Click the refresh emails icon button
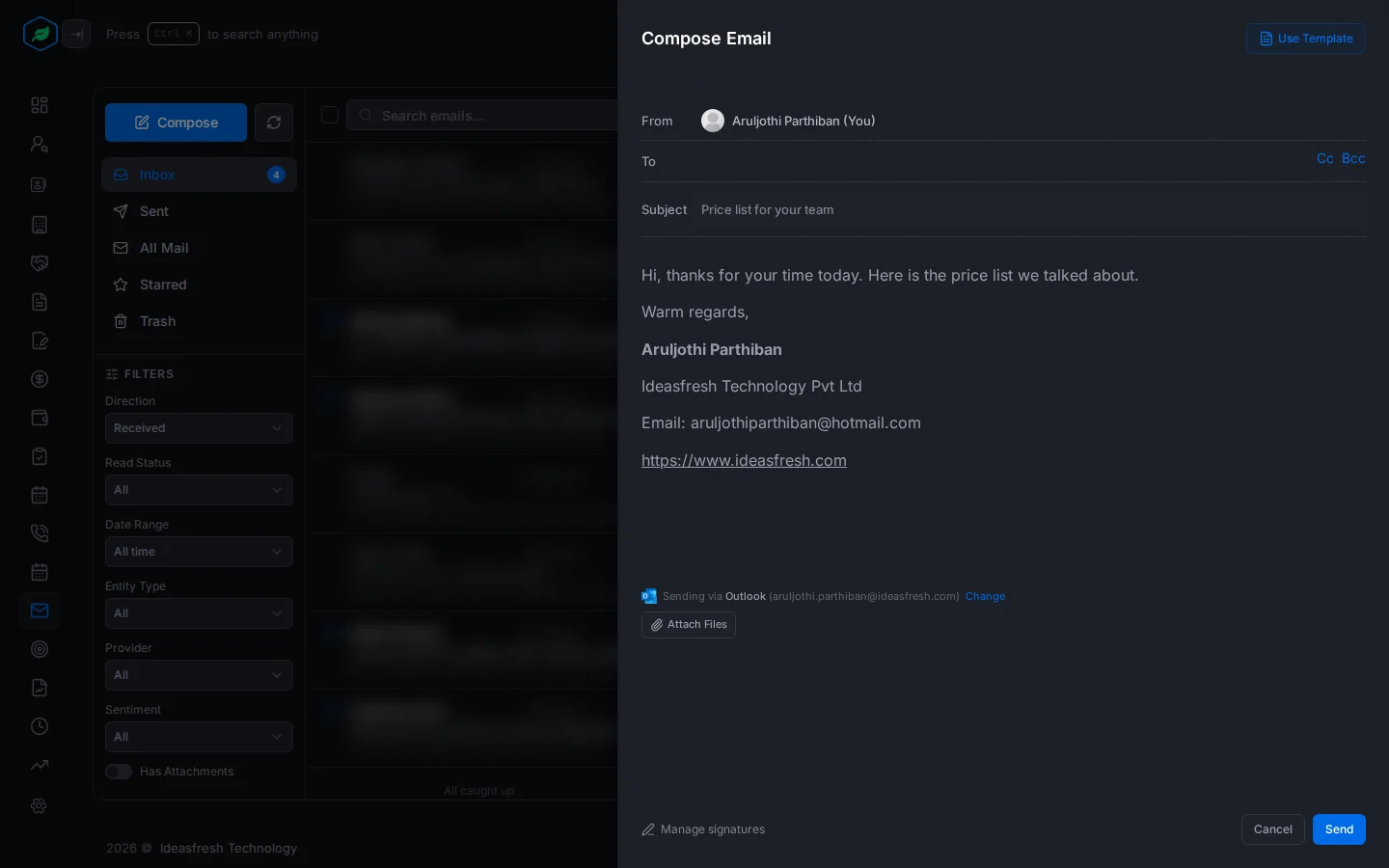The image size is (1389, 868). [x=274, y=122]
